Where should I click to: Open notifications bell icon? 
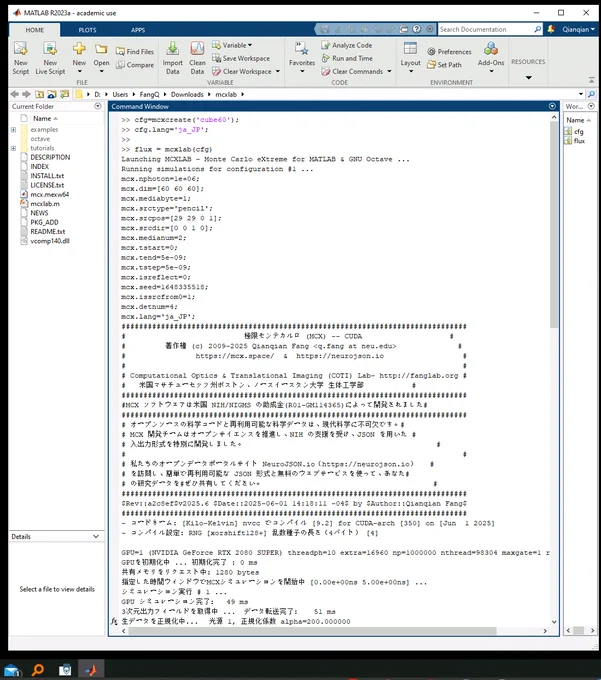point(551,29)
